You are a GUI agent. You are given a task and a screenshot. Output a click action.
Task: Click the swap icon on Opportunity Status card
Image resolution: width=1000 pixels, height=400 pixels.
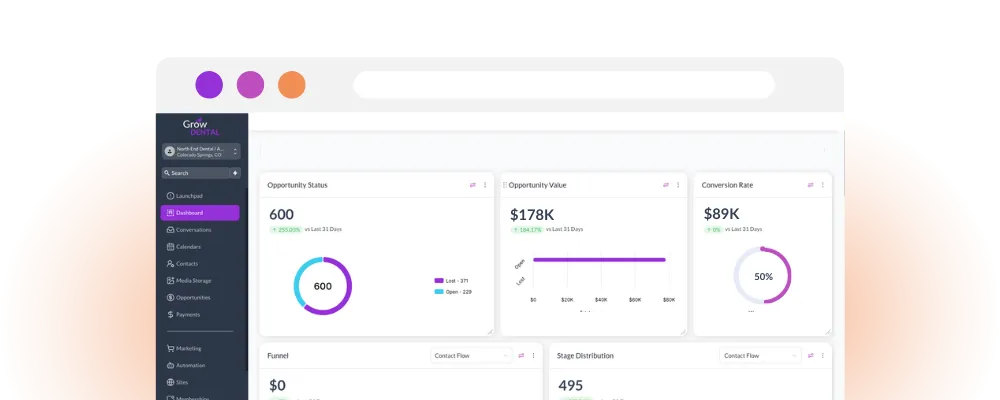(473, 185)
